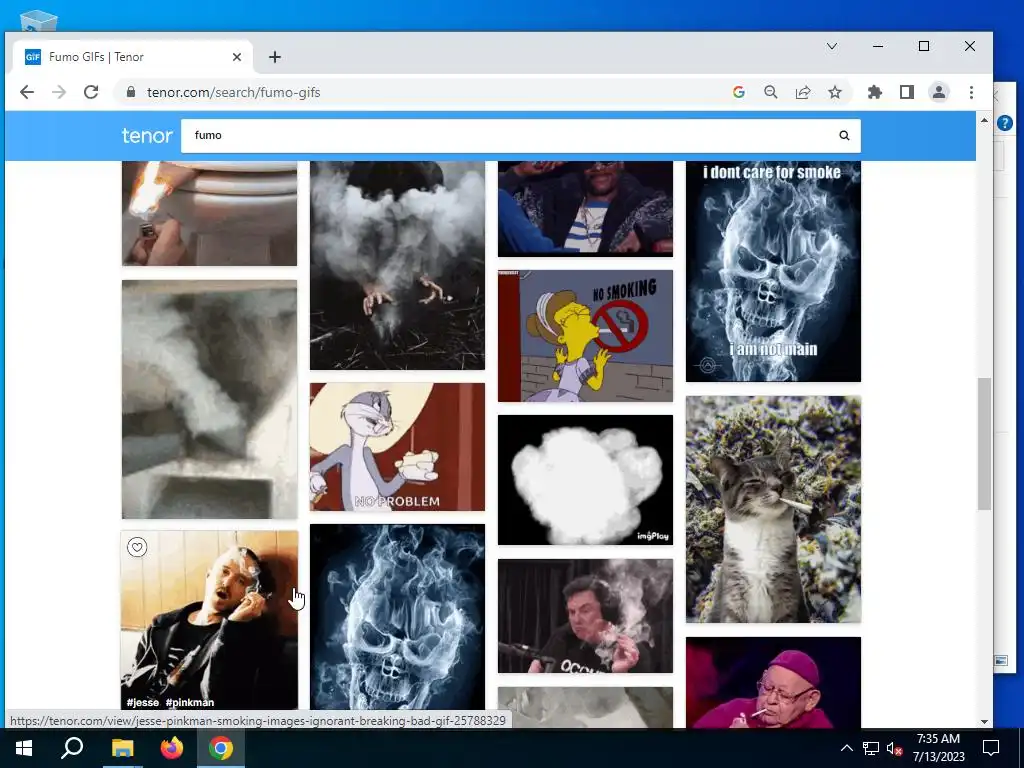
Task: Open the cat smoking joint GIF
Action: 773,509
